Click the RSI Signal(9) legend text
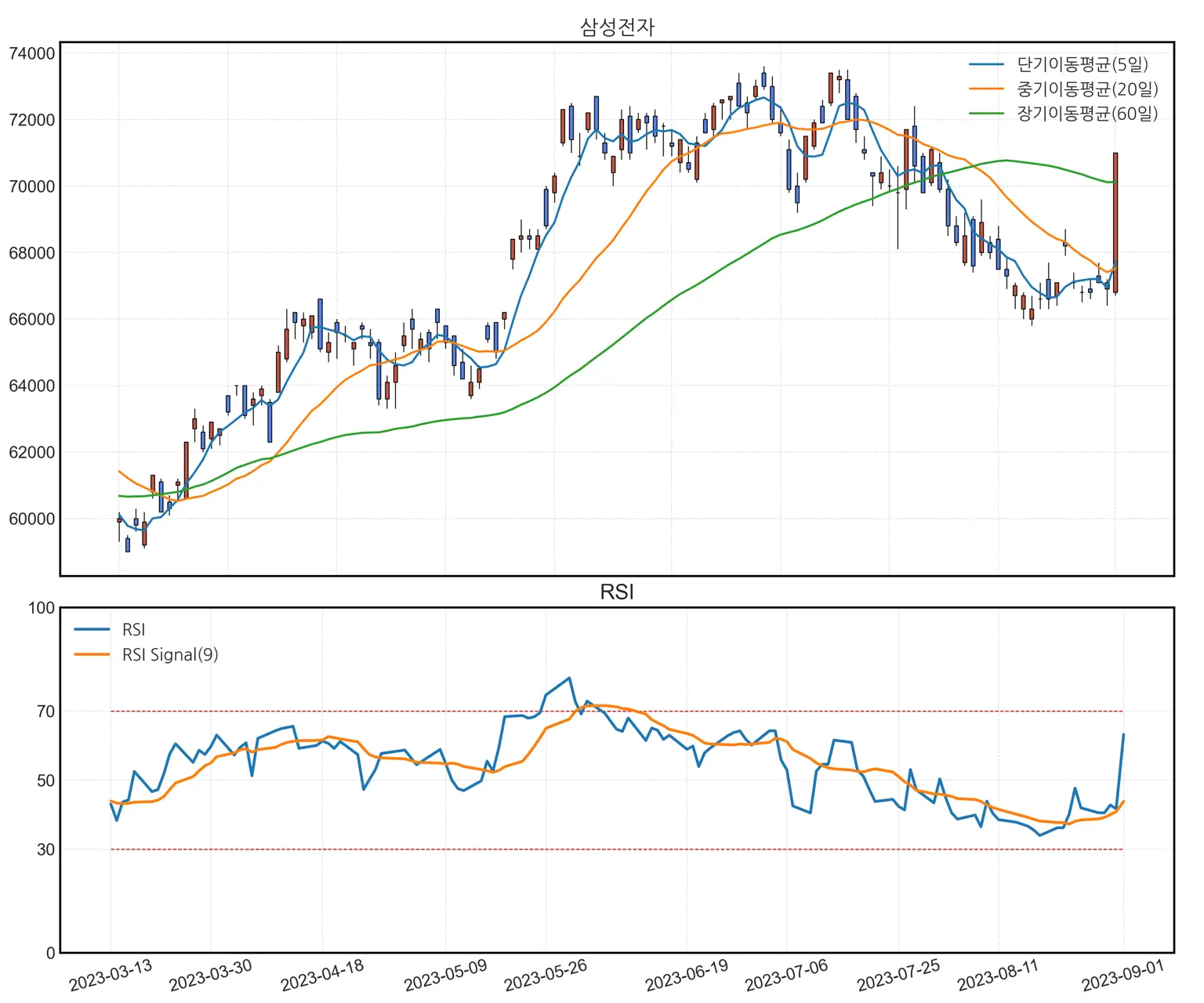The height and width of the screenshot is (1003, 1204). [x=170, y=655]
